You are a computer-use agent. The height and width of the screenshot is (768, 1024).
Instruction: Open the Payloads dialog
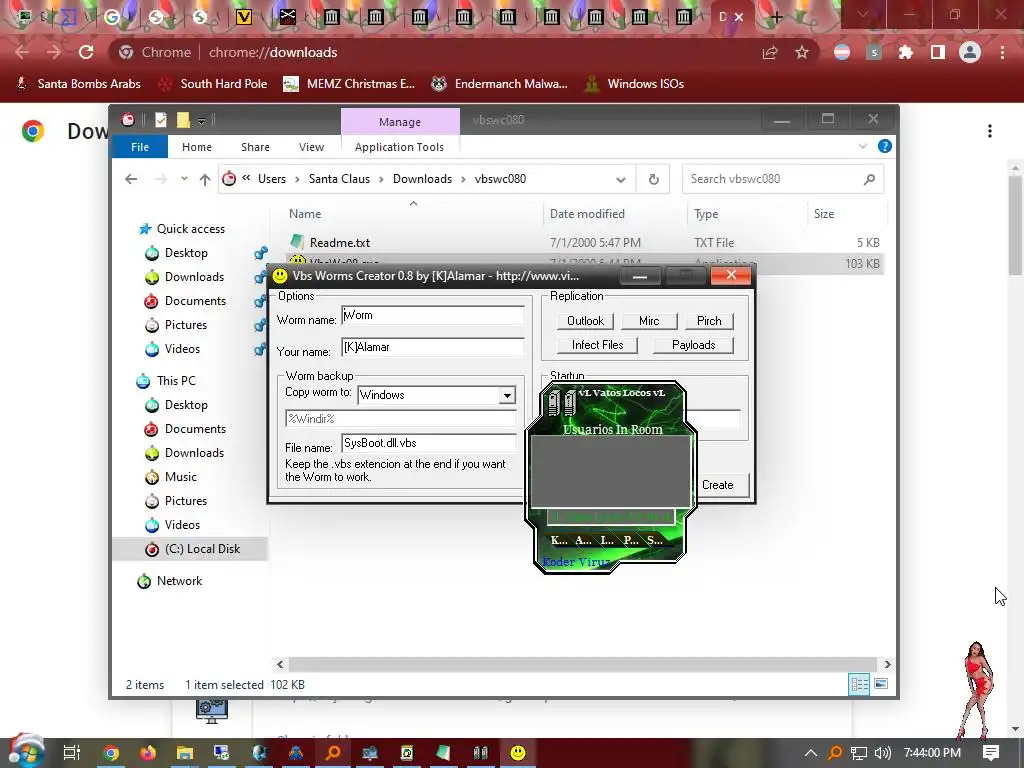pos(693,345)
